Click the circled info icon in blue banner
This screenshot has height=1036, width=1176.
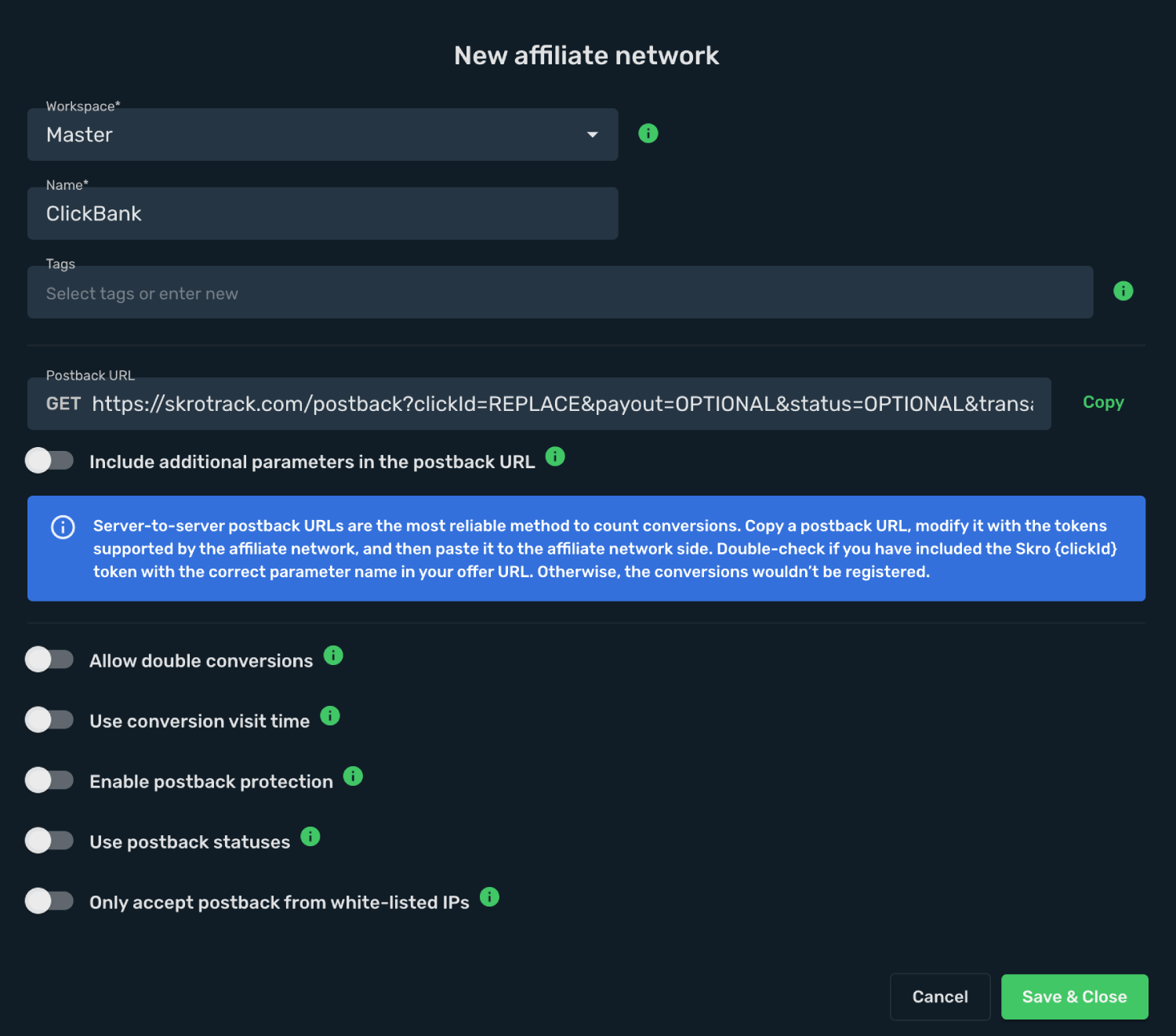coord(63,527)
